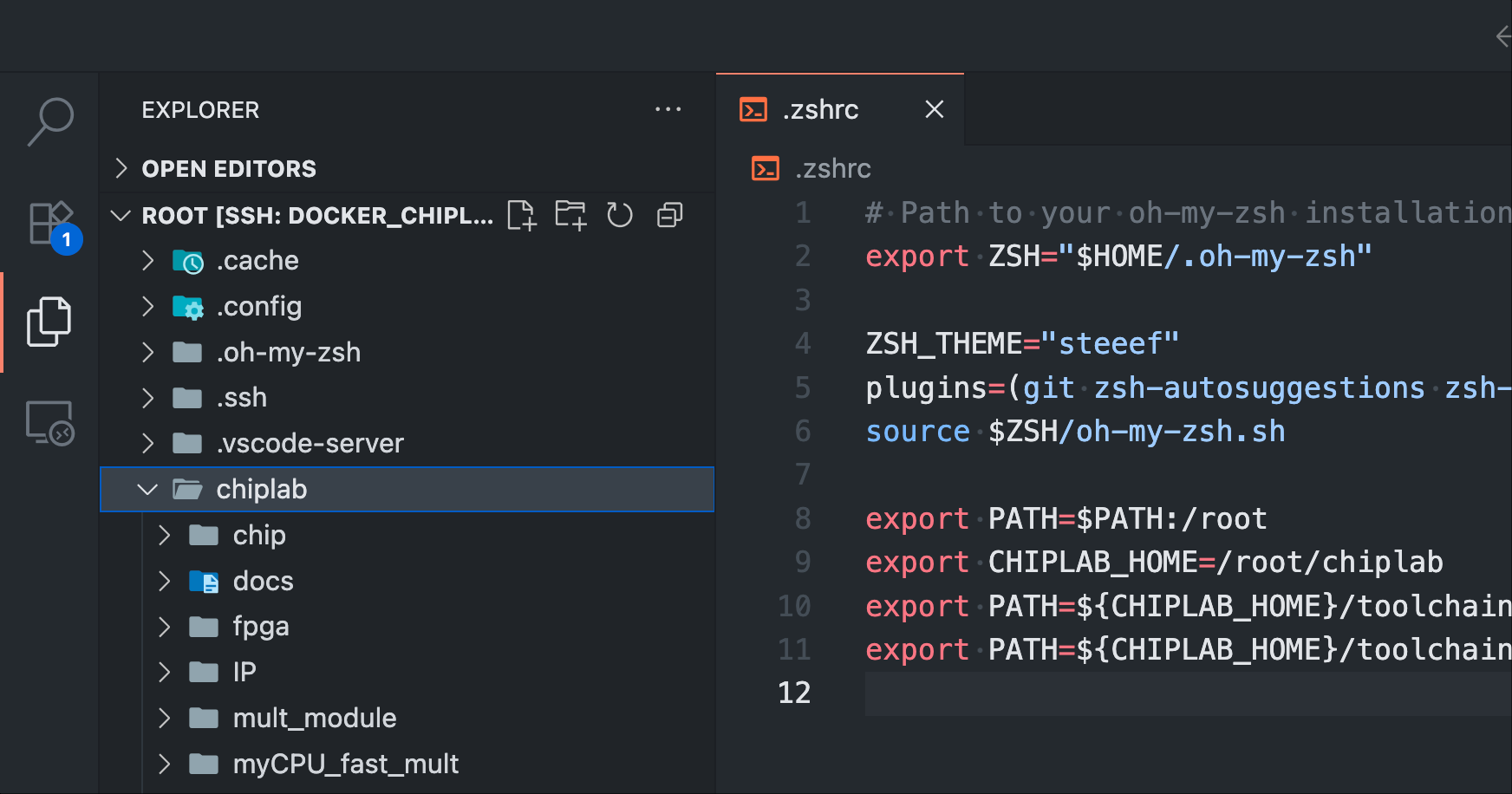Select the mult_module folder name

click(315, 718)
